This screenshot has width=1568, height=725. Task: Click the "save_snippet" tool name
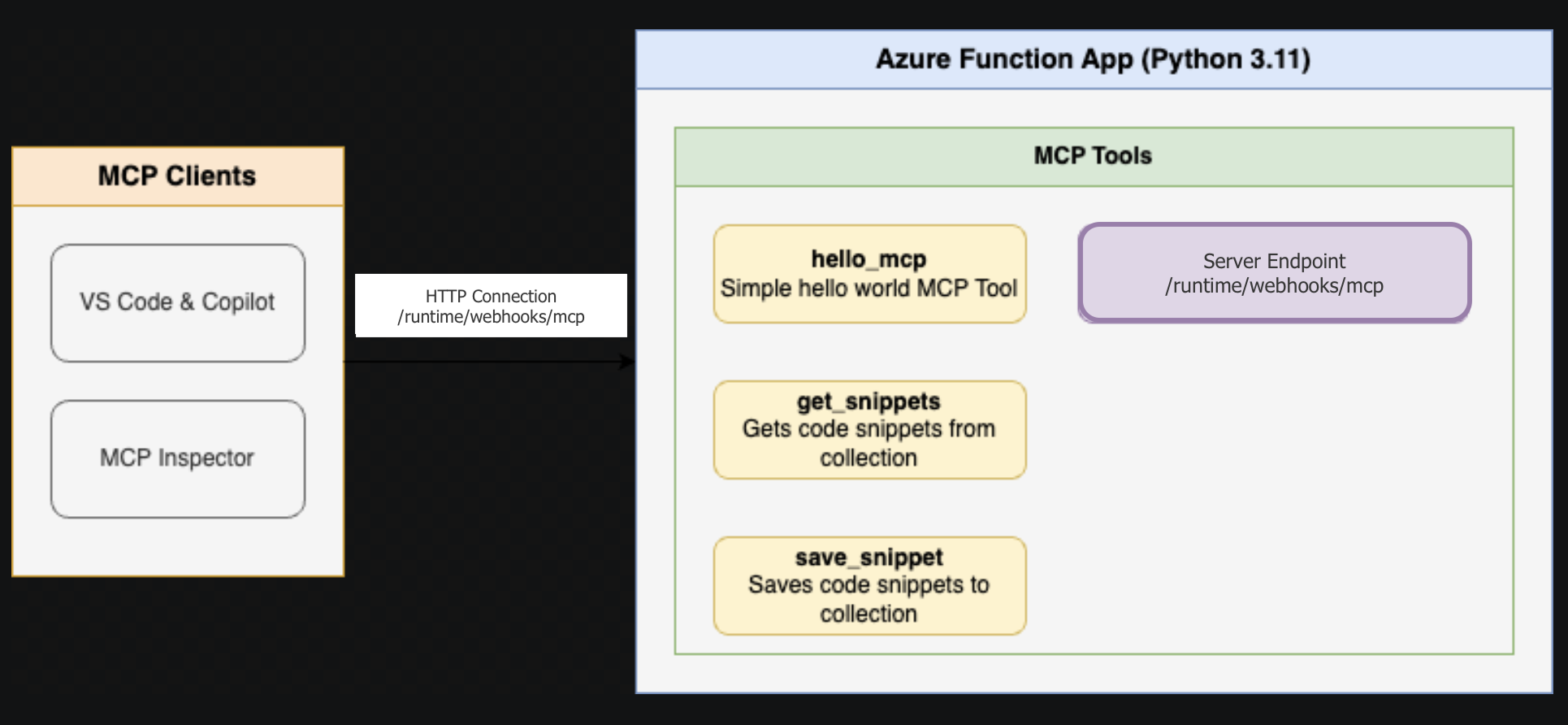(x=869, y=558)
